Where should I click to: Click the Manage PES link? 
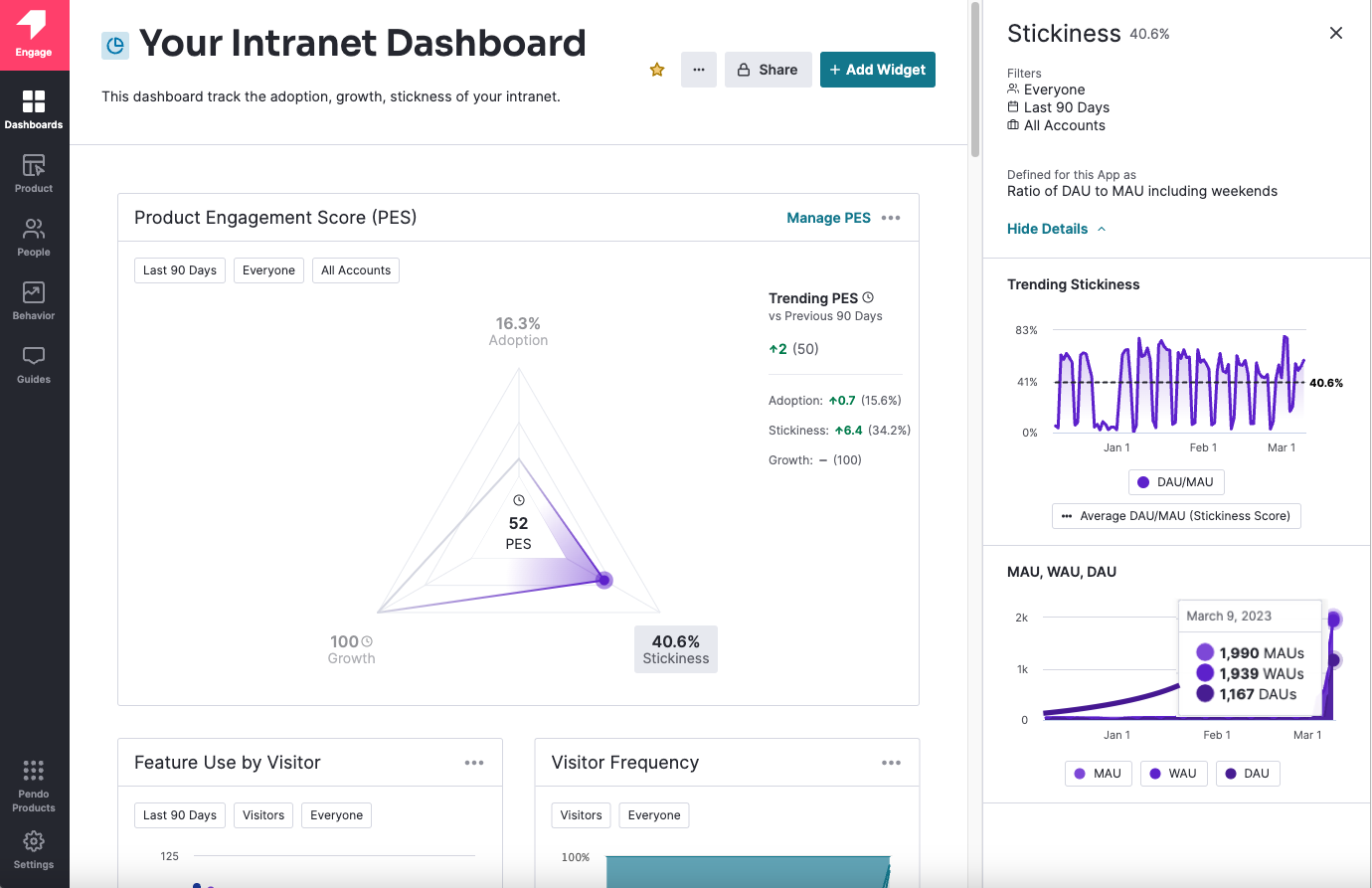click(x=828, y=218)
